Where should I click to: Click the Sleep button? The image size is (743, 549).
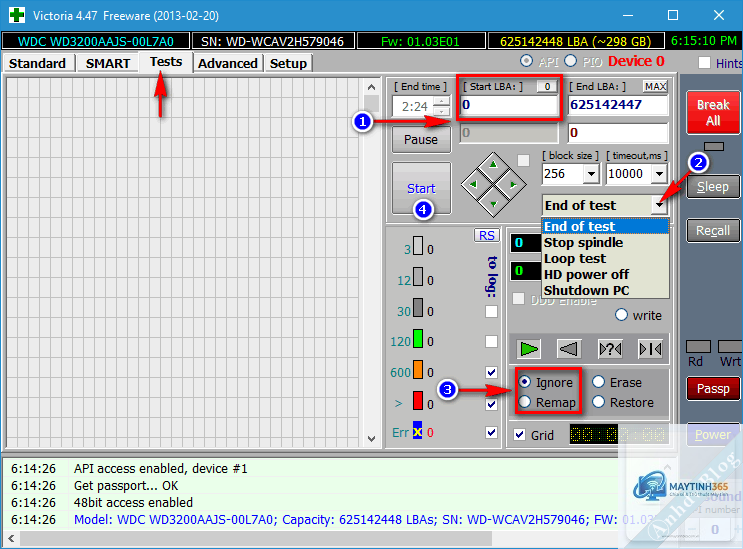pyautogui.click(x=713, y=187)
